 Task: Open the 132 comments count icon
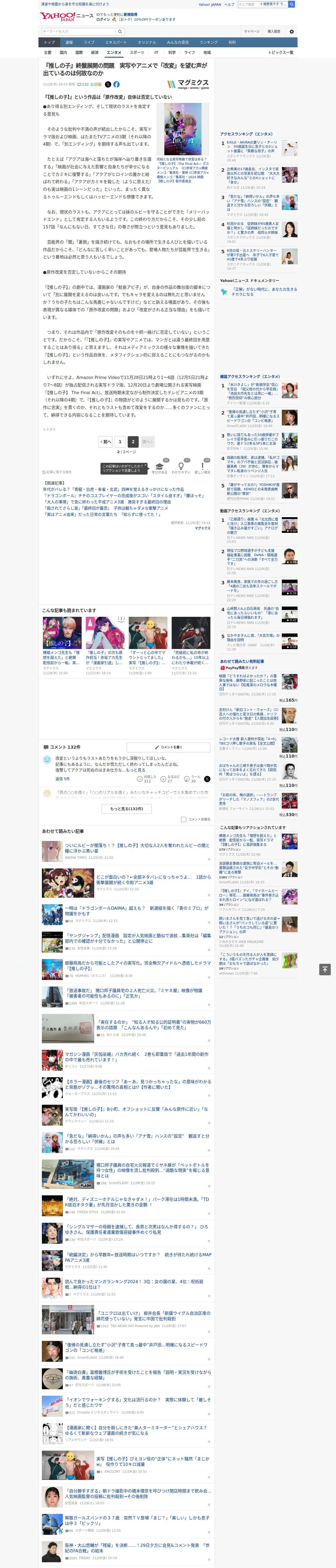point(83,85)
